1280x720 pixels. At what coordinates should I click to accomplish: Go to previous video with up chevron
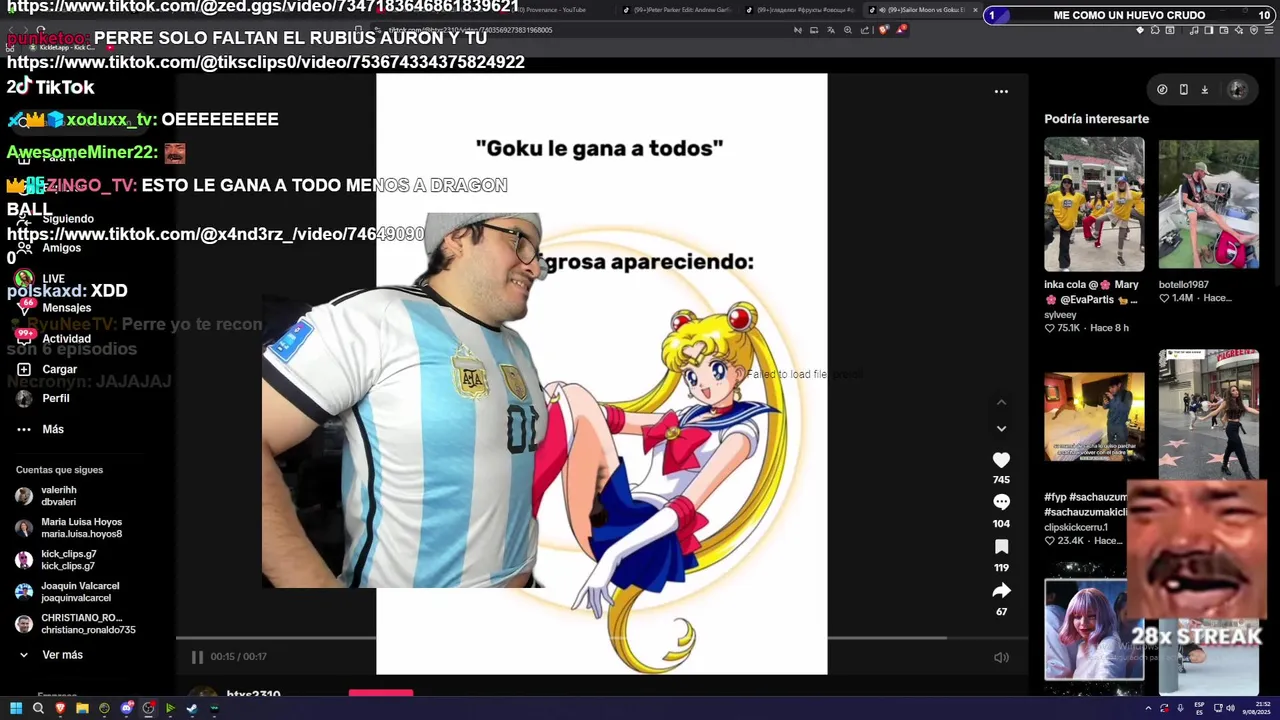(1001, 402)
